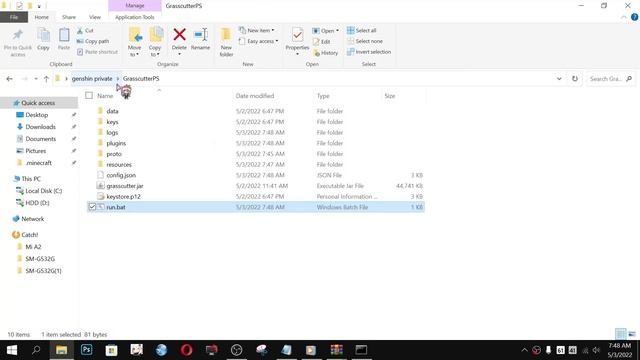Open the address bar history dropdown
The width and height of the screenshot is (640, 360).
559,79
